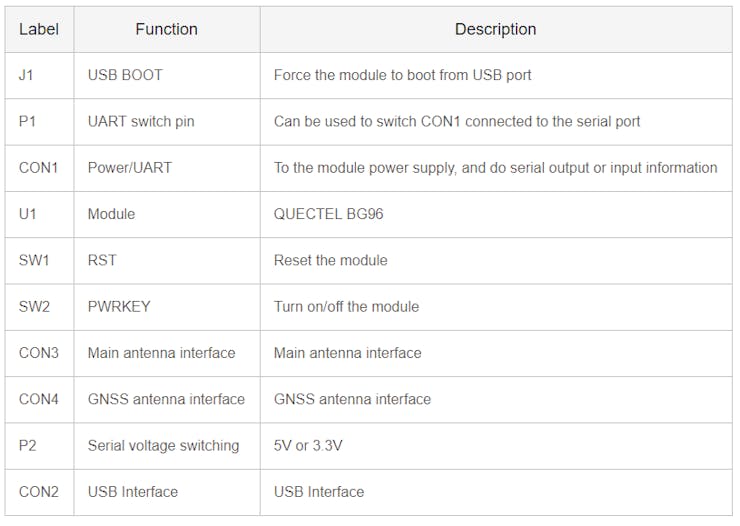Click 'Force the module to boot from USB port'
This screenshot has width=740, height=526.
tap(403, 75)
